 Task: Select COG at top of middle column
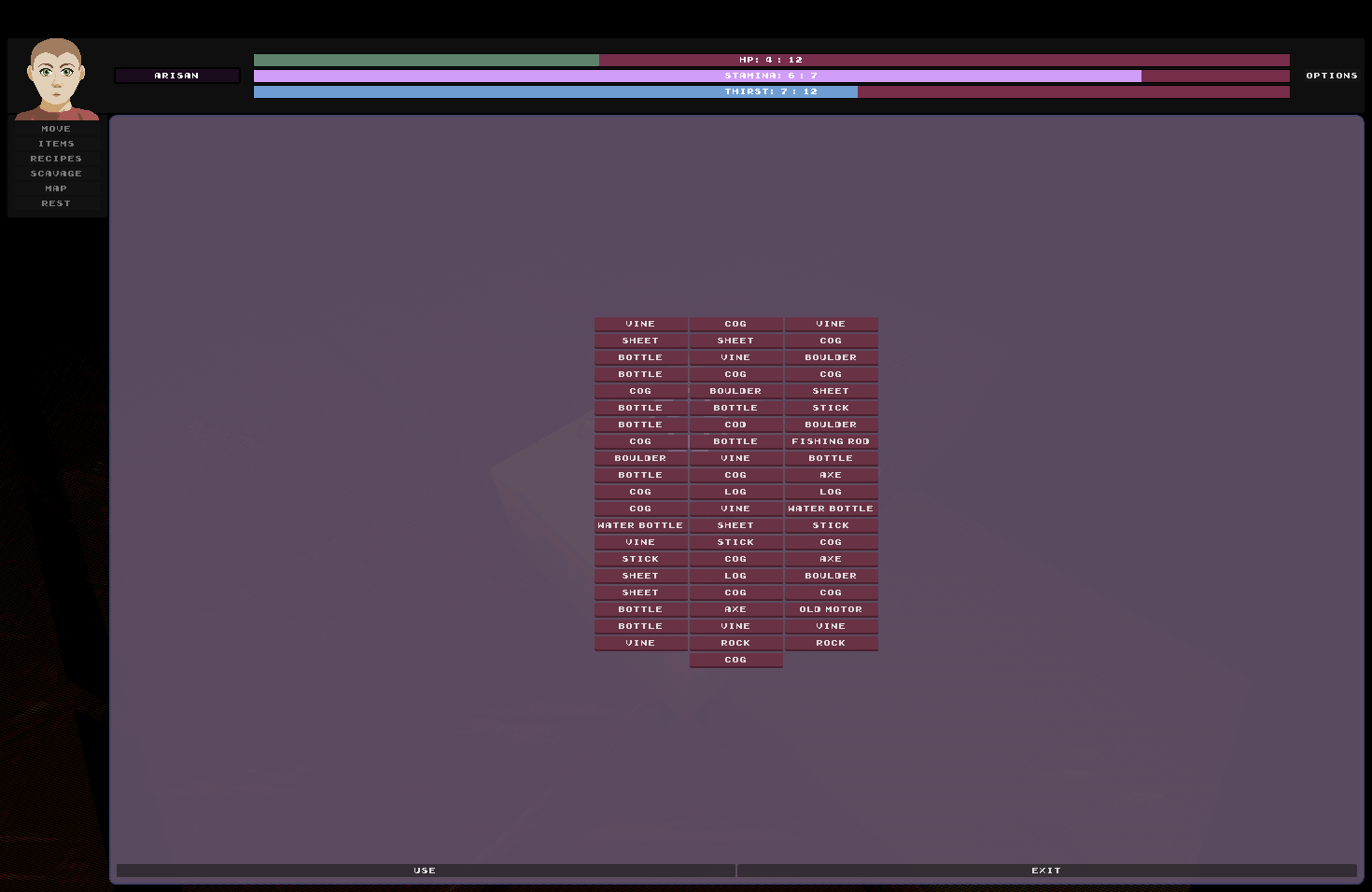click(x=735, y=324)
